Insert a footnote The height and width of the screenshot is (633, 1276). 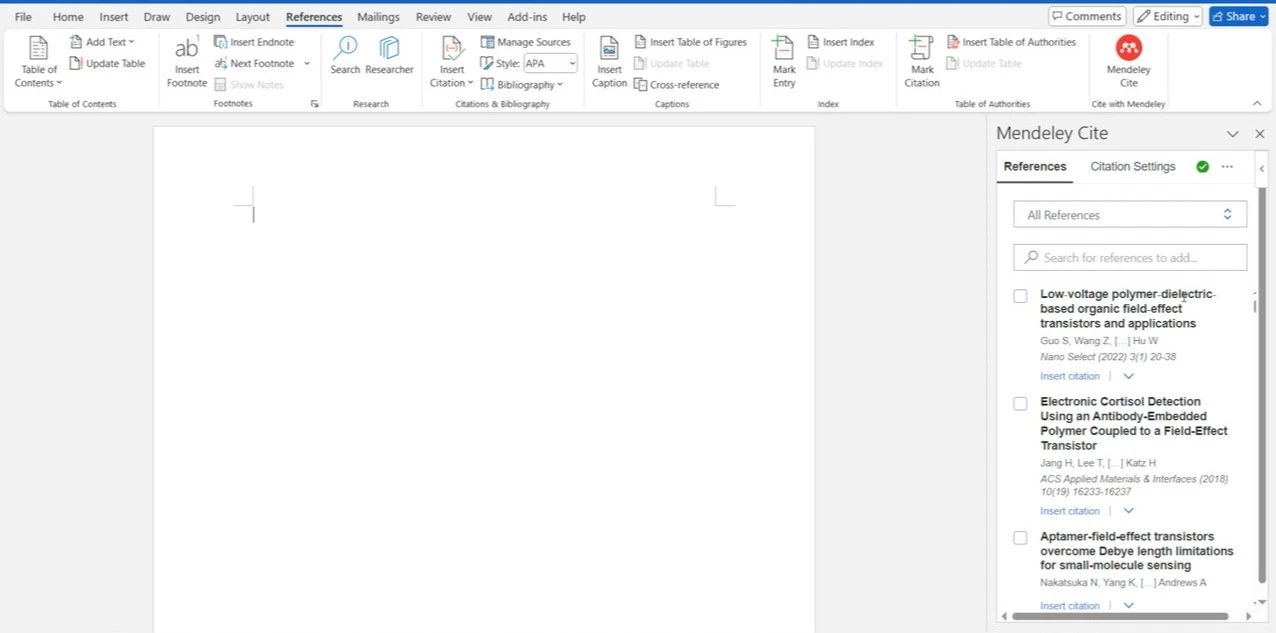pyautogui.click(x=187, y=62)
